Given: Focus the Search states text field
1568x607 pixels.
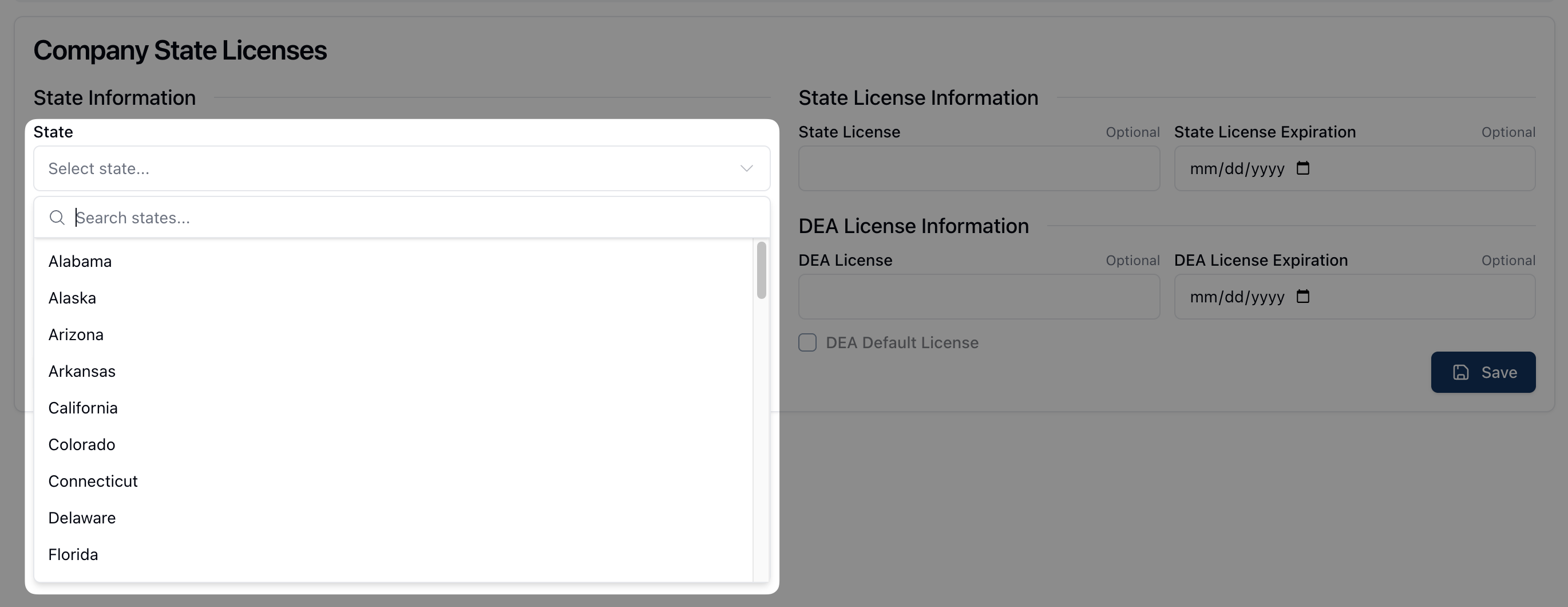Looking at the screenshot, I should pyautogui.click(x=414, y=218).
